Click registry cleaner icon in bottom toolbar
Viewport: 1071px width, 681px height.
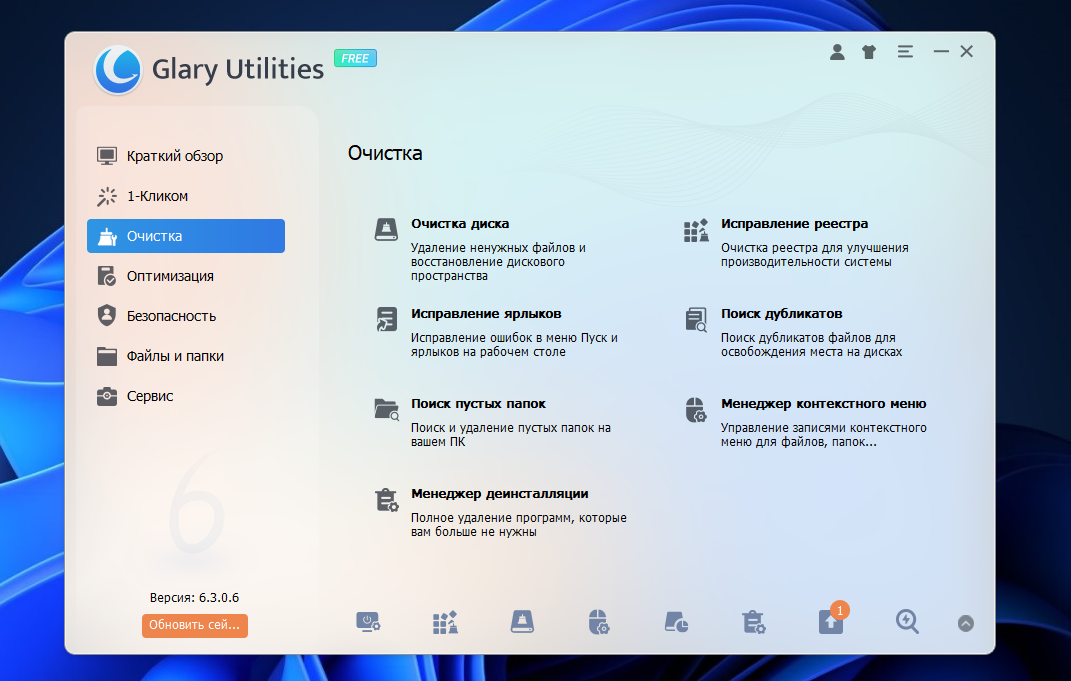pyautogui.click(x=445, y=622)
